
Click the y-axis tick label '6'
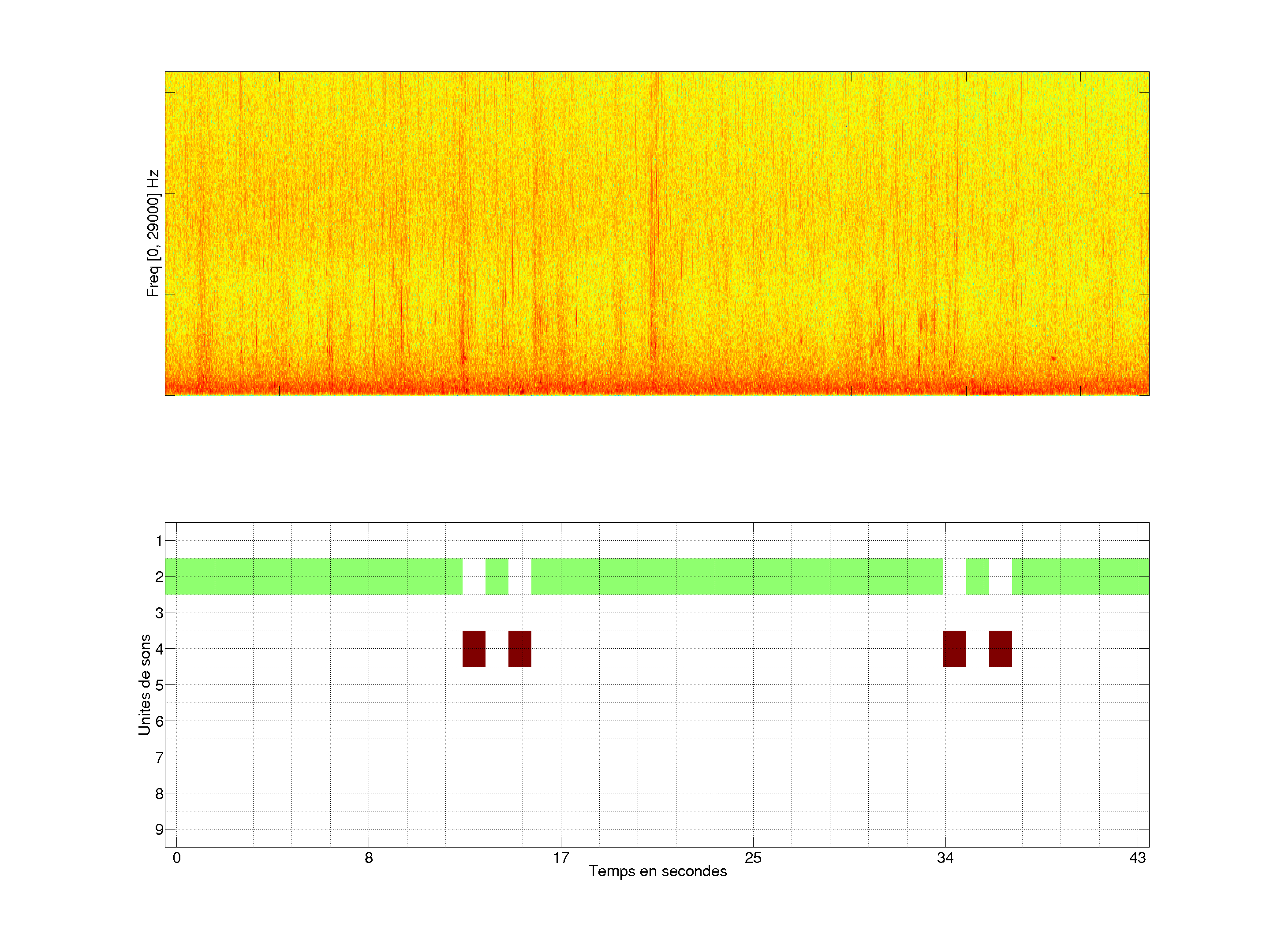pos(159,721)
